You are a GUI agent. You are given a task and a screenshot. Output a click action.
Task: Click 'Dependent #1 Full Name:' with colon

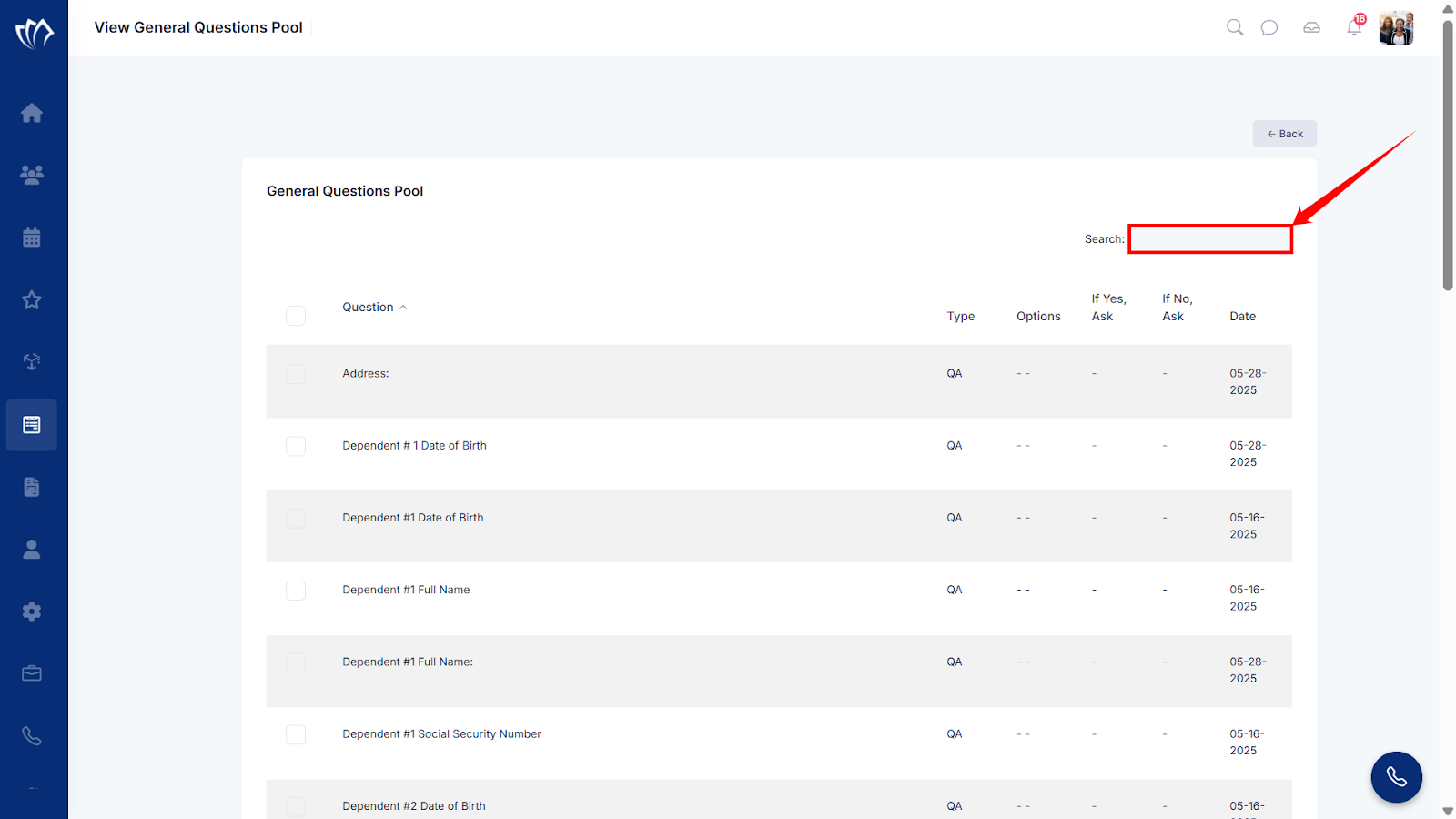click(408, 662)
